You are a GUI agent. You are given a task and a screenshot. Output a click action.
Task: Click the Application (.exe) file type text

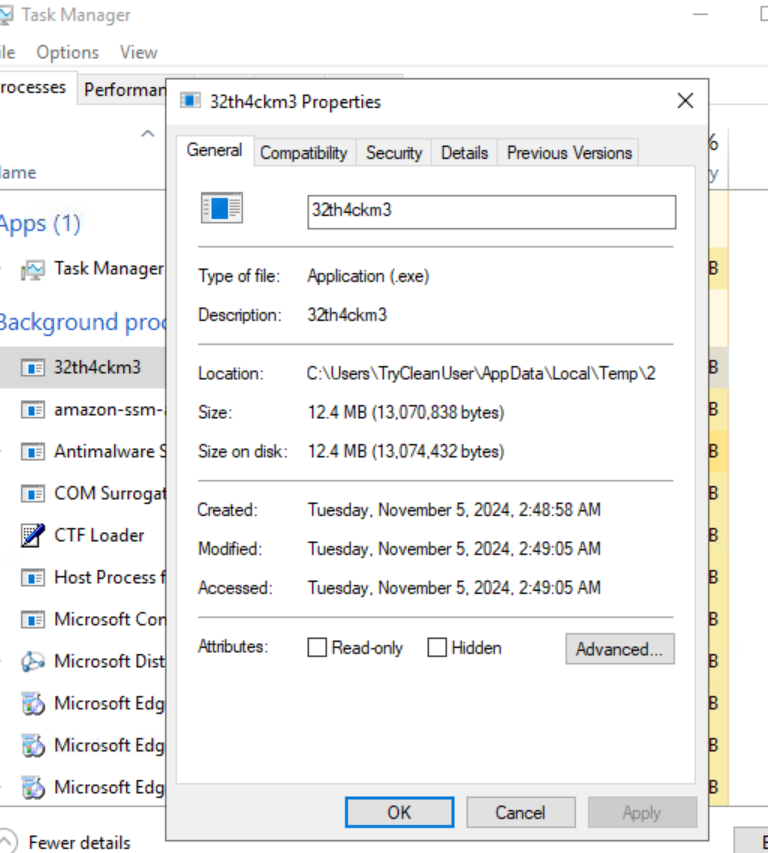[368, 276]
